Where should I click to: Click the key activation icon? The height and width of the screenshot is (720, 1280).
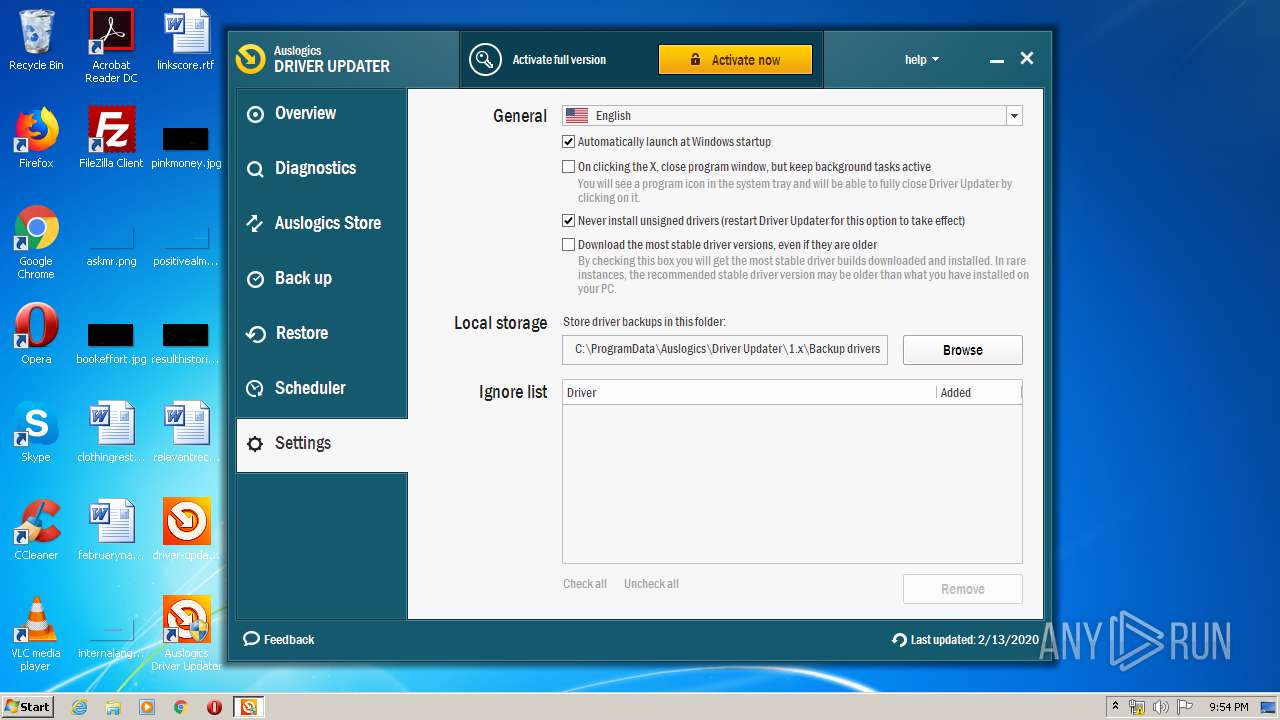pyautogui.click(x=485, y=60)
